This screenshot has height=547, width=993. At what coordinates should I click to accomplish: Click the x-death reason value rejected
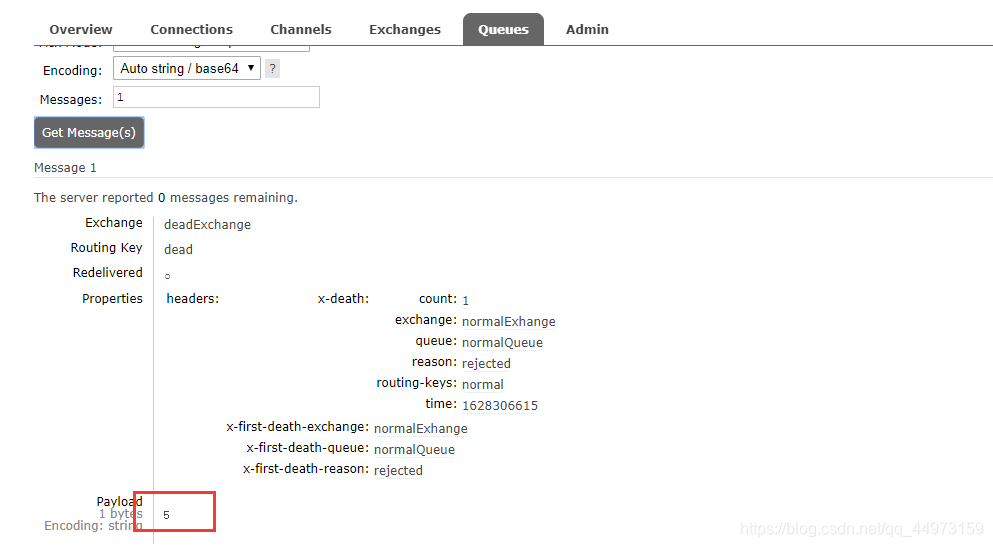(486, 363)
